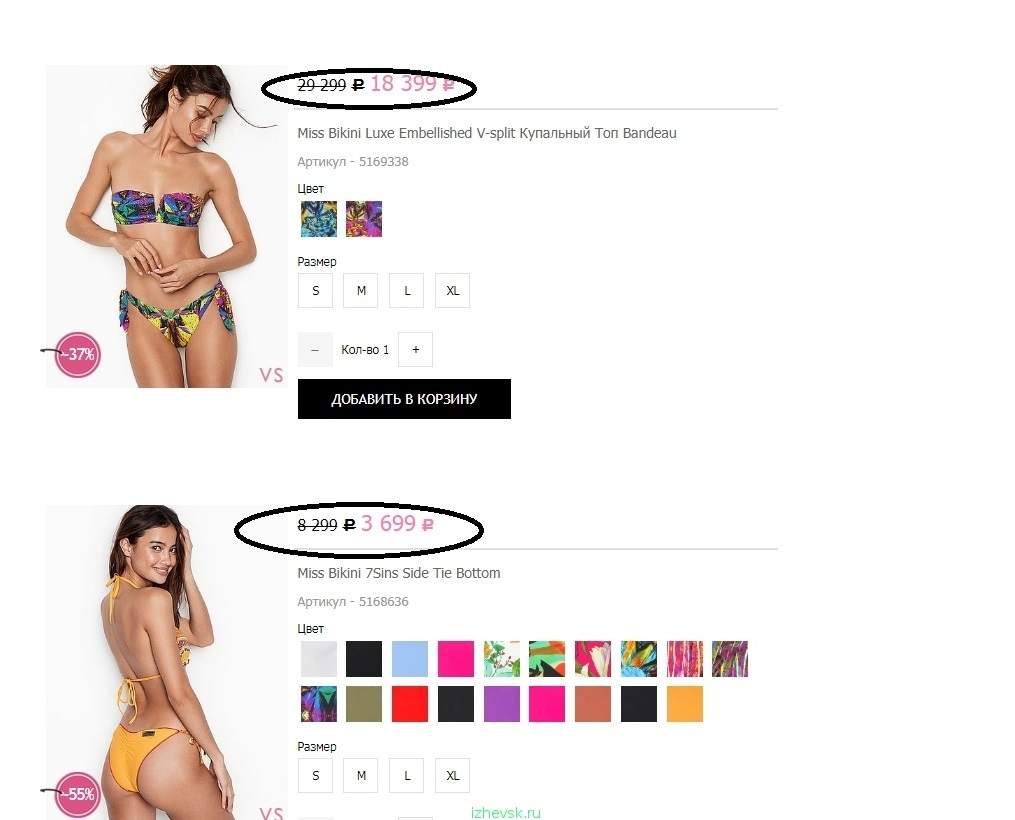Open the Miss Bikini Luxe Embellished Bandeau title
1015x820 pixels.
coord(487,133)
